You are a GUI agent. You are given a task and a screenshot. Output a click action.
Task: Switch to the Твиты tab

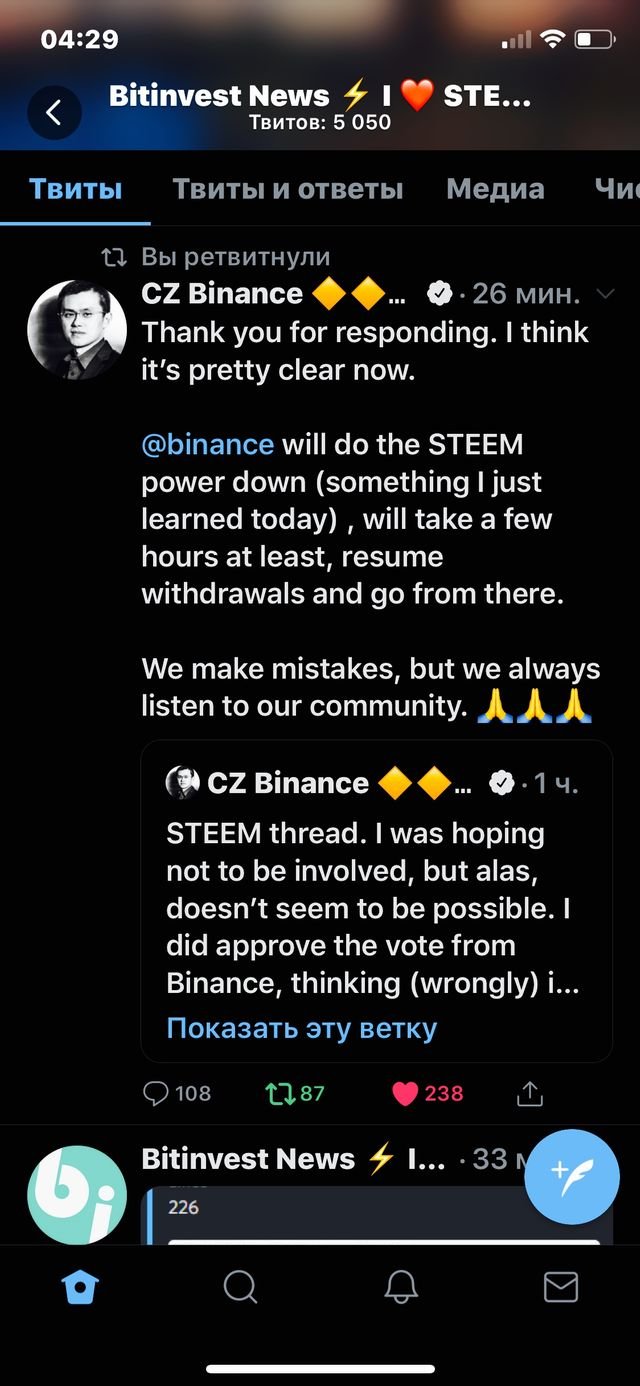tap(76, 189)
